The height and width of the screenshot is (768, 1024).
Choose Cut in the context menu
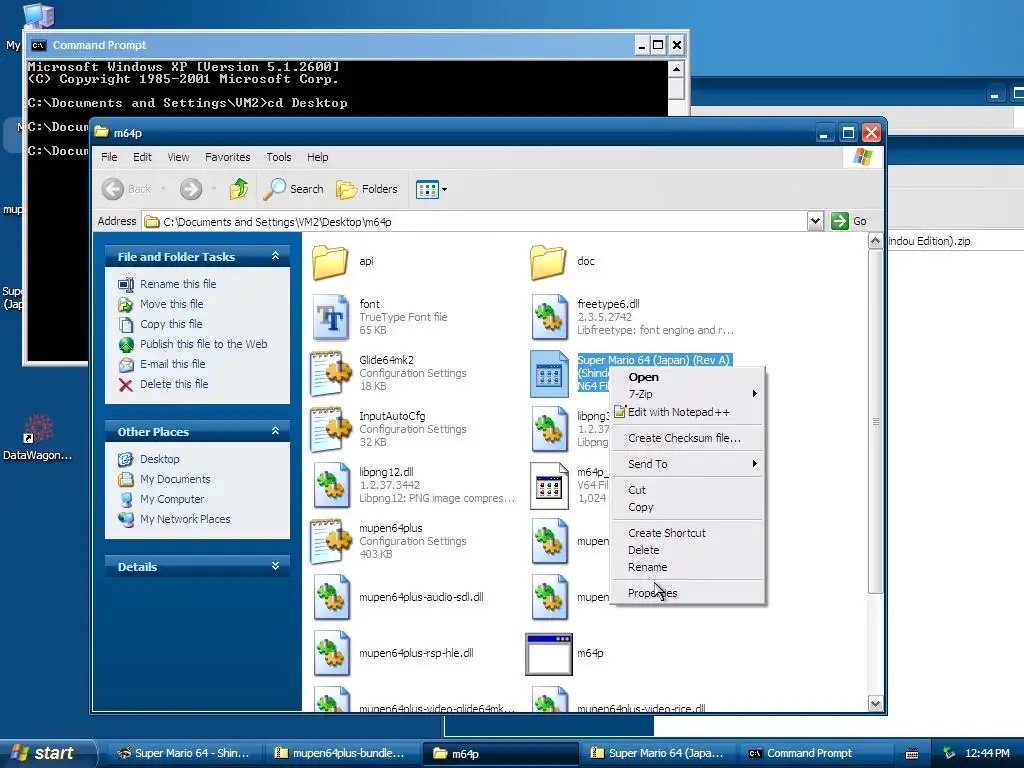pos(688,490)
